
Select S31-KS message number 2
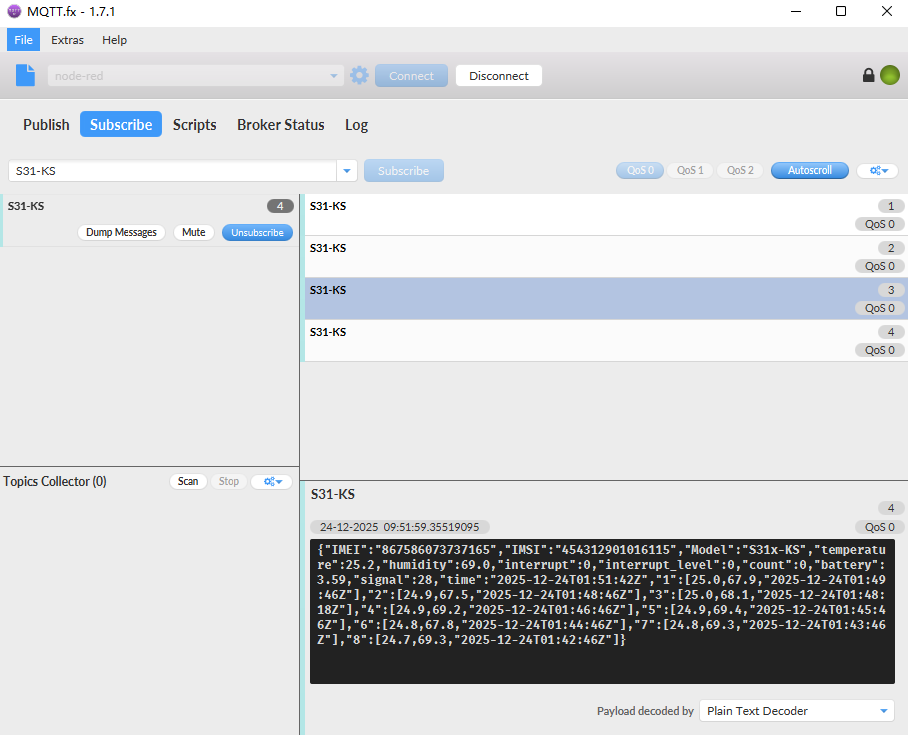tap(605, 257)
